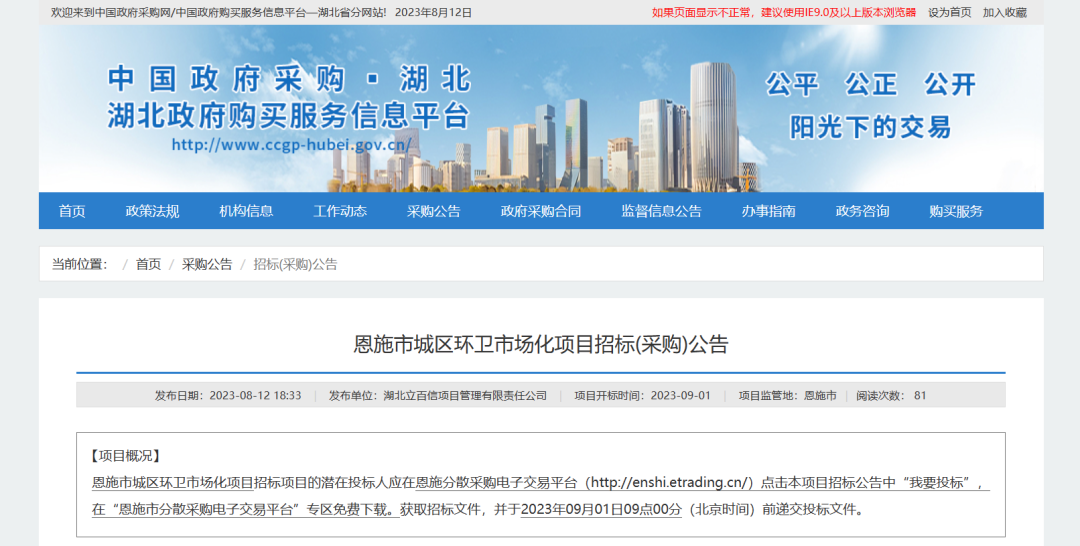Click the banner title 湖北政府购买服务信息平台
This screenshot has height=546, width=1080.
pos(289,115)
